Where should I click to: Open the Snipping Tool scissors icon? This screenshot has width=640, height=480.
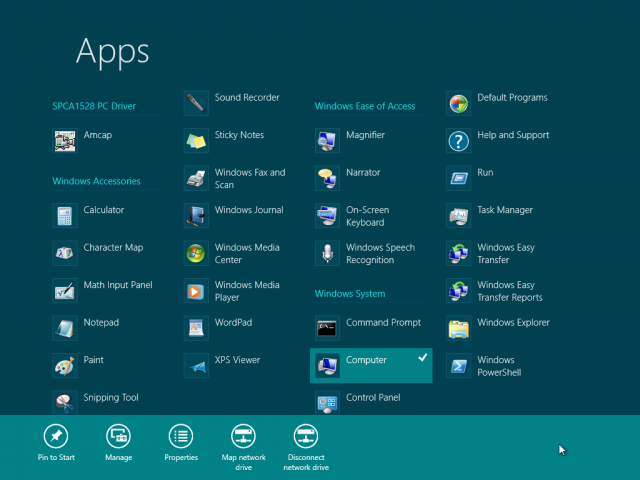pos(65,403)
